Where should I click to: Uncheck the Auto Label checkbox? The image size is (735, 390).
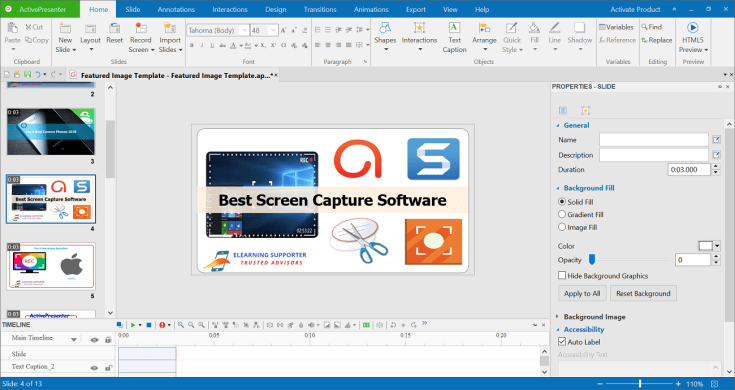point(562,342)
